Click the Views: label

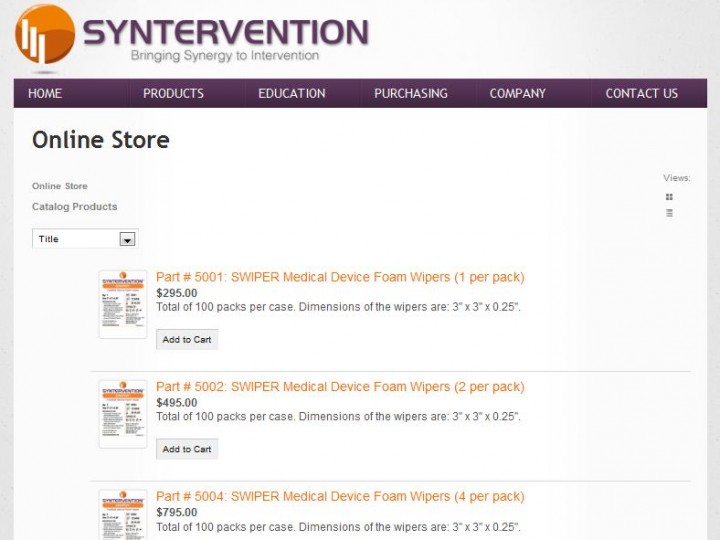click(x=676, y=178)
